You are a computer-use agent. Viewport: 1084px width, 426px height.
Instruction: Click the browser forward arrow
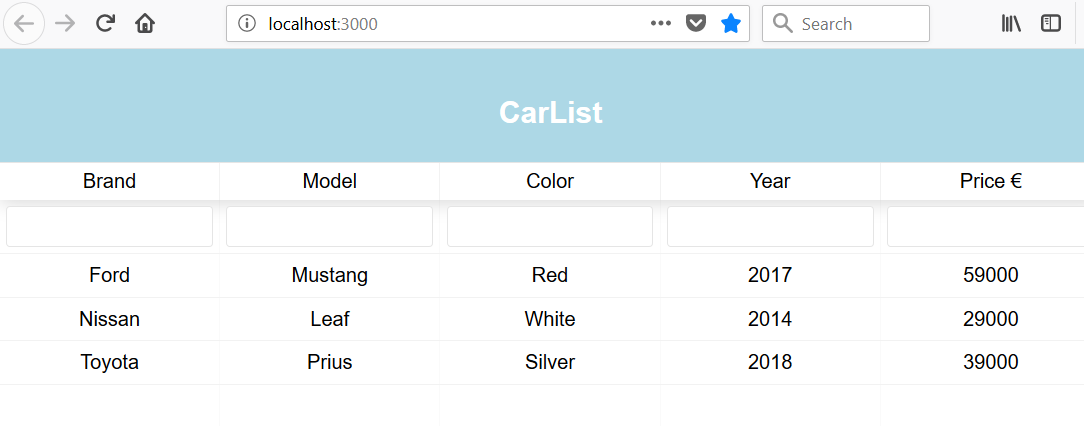65,24
